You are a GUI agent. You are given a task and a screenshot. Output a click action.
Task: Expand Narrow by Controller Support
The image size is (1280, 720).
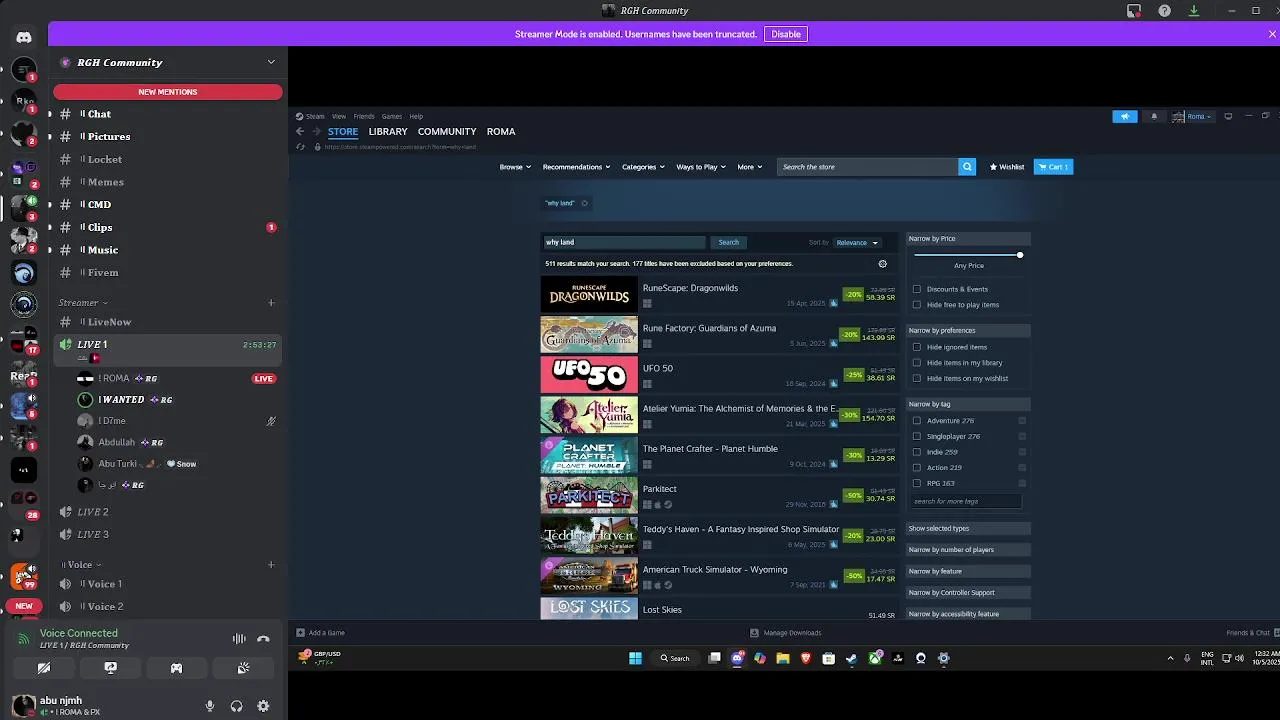pyautogui.click(x=968, y=593)
